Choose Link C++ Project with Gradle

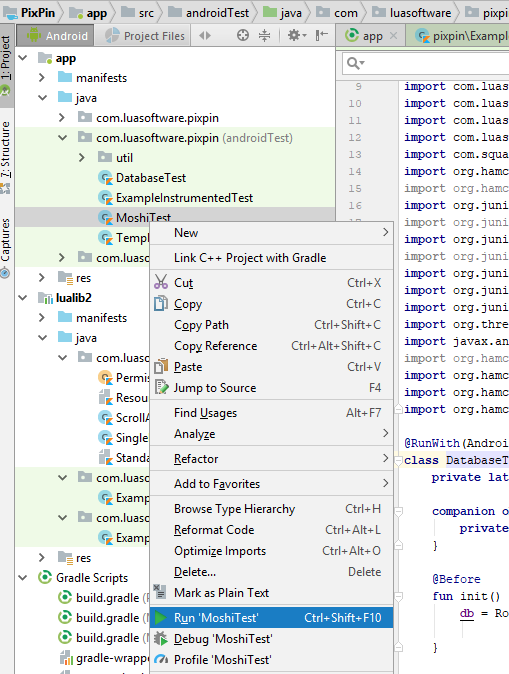(x=272, y=257)
